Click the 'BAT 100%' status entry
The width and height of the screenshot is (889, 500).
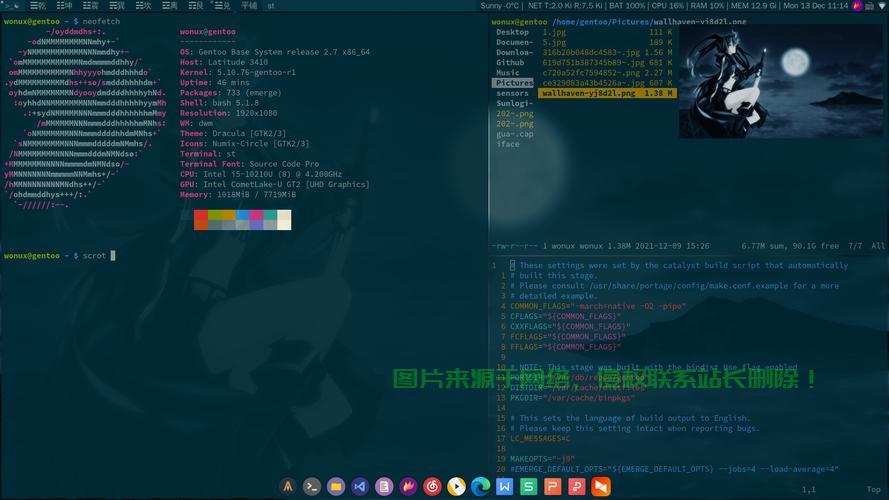627,6
